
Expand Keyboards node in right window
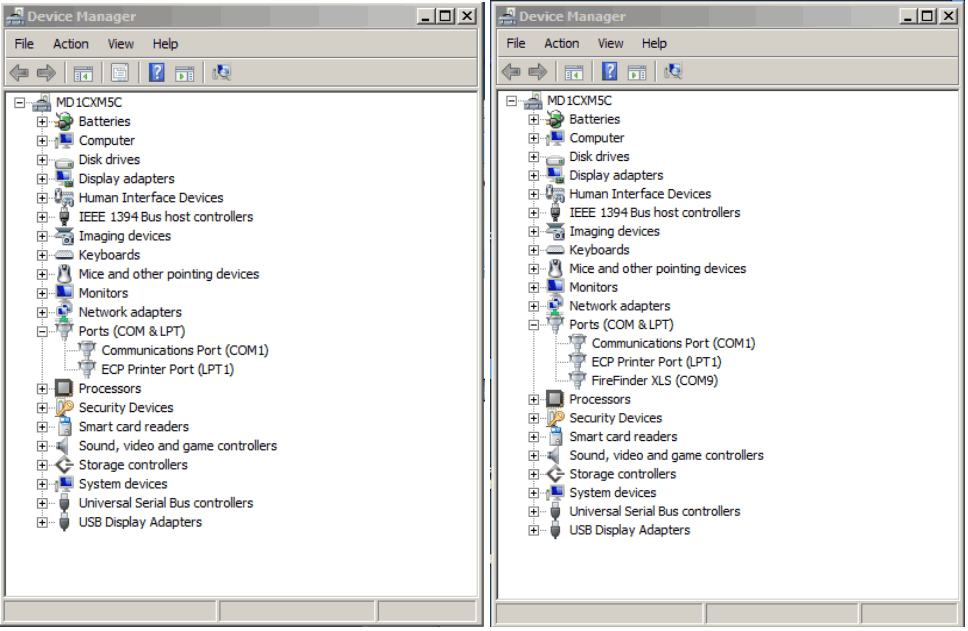(534, 250)
